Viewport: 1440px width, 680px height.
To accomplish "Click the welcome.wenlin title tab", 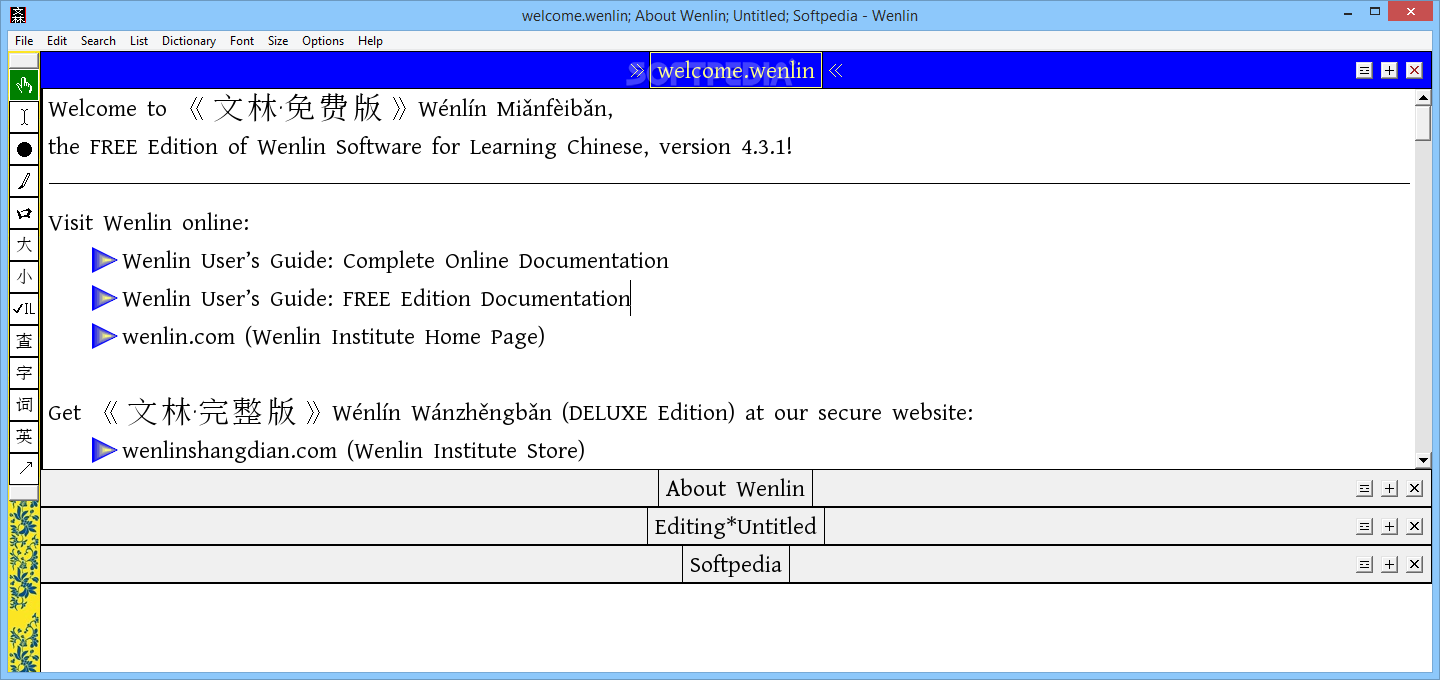I will (736, 70).
